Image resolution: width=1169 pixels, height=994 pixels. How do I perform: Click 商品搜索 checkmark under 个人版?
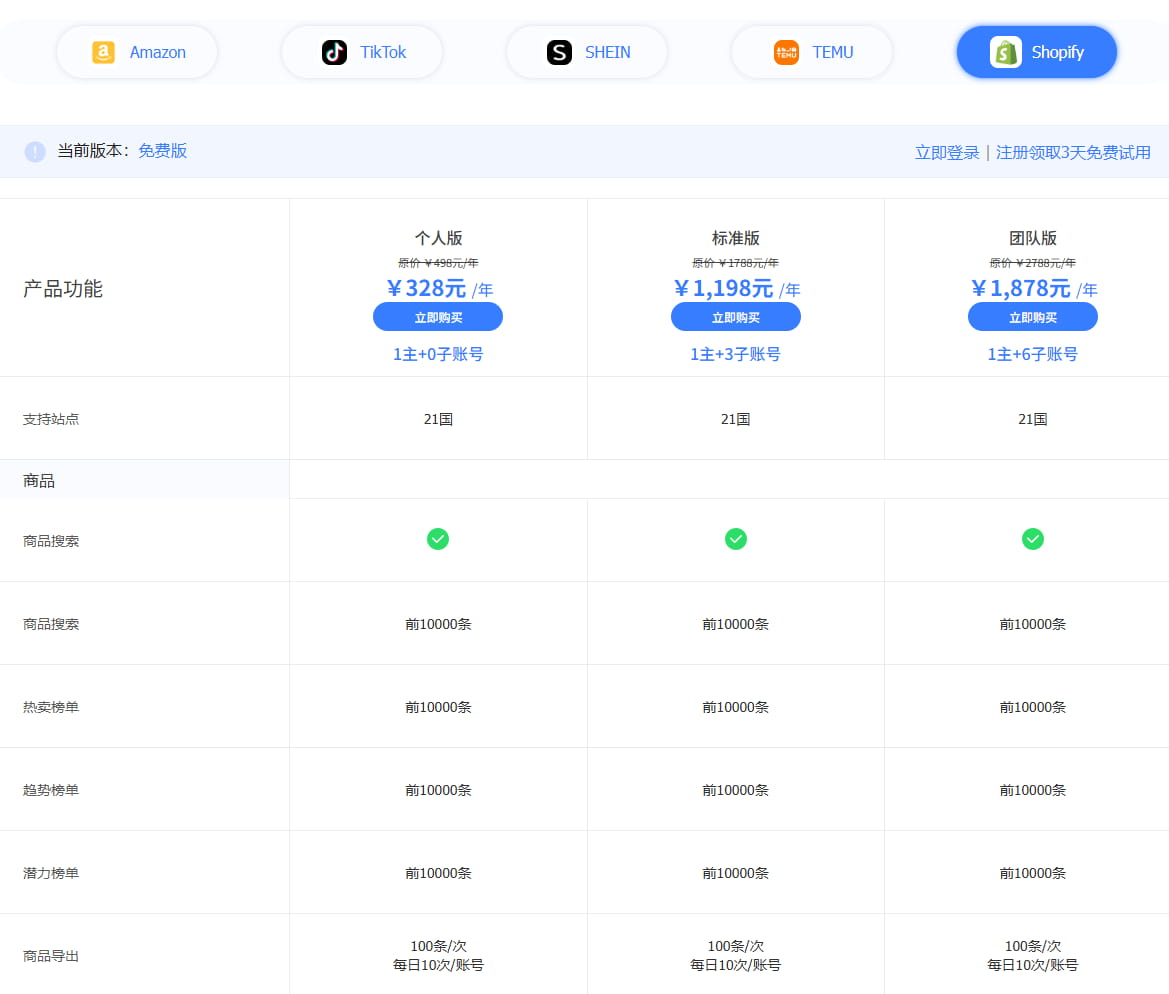[x=438, y=539]
